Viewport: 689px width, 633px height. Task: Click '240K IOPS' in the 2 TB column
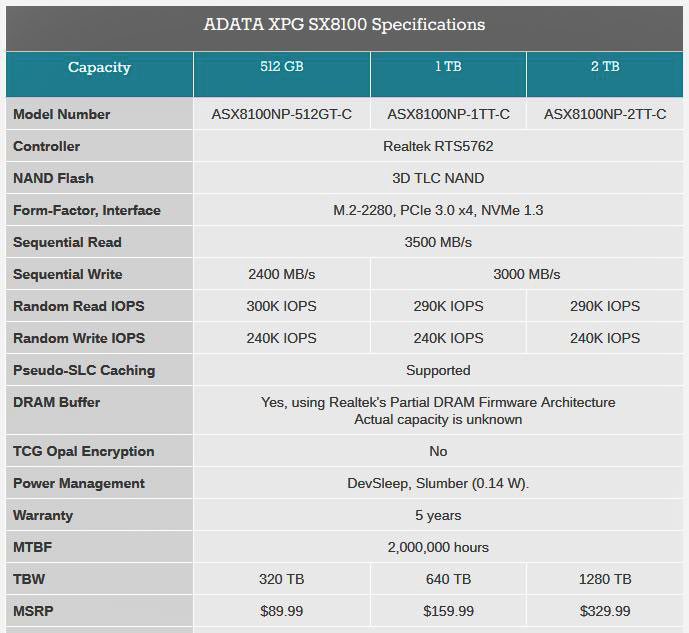[x=605, y=338]
